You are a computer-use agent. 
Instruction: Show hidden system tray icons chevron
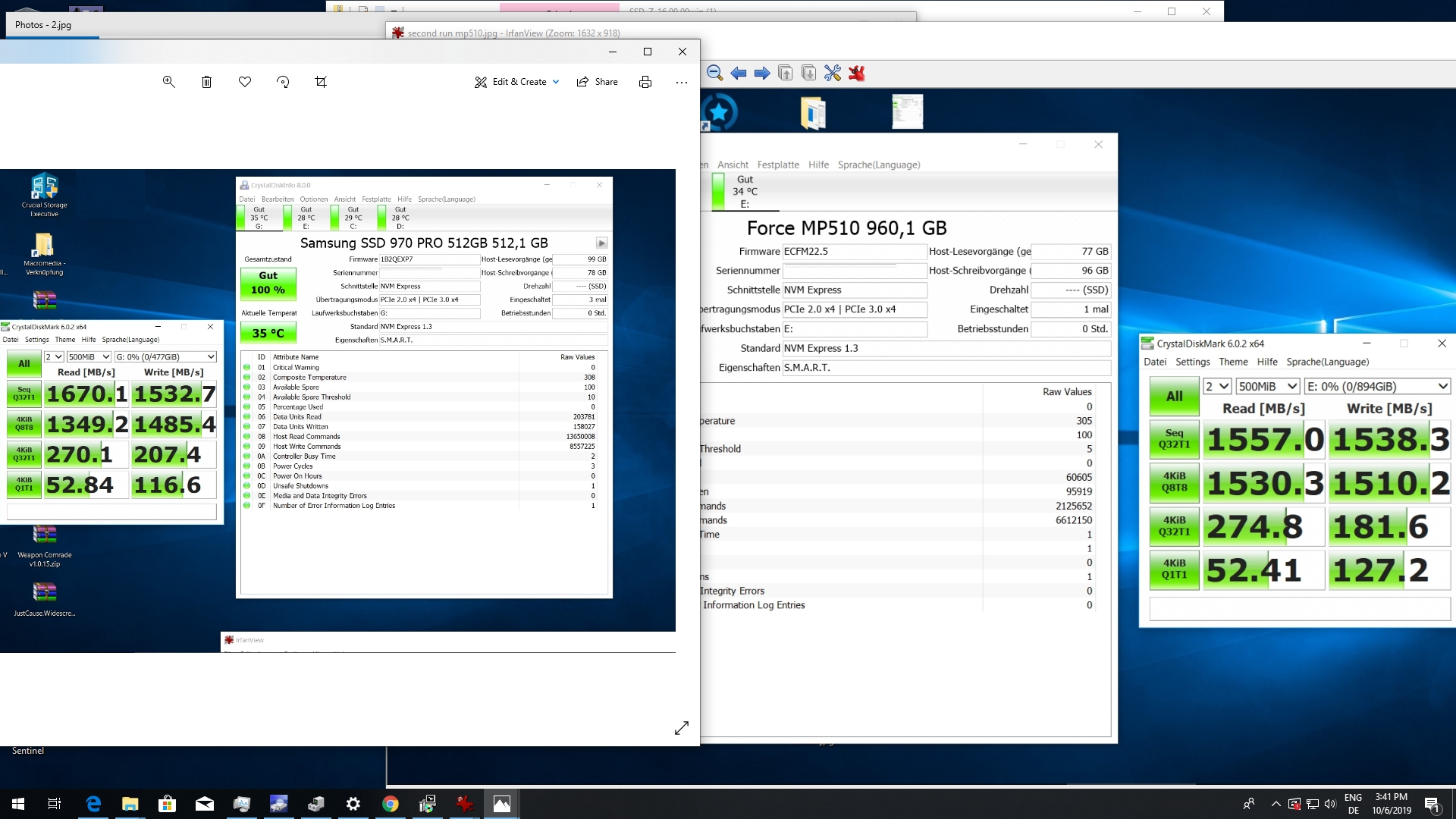(1276, 804)
